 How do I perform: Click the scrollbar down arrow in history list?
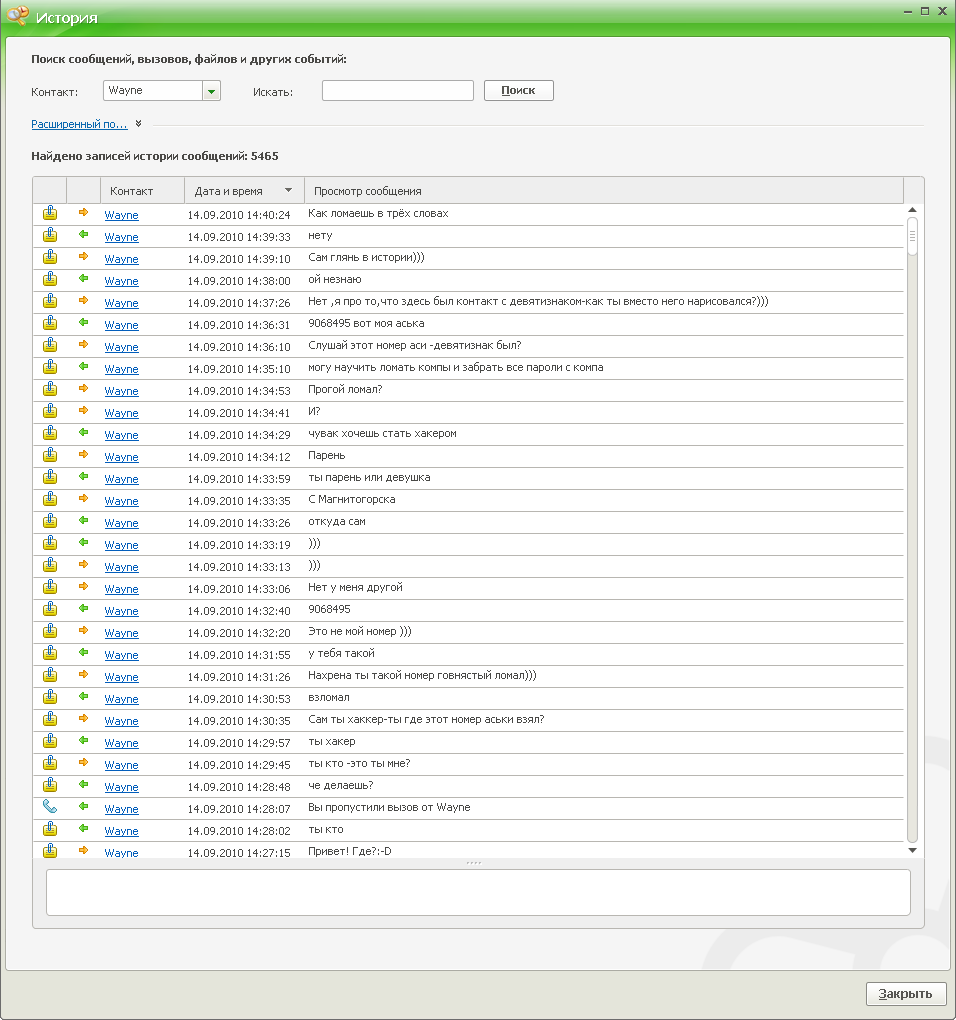pyautogui.click(x=912, y=850)
